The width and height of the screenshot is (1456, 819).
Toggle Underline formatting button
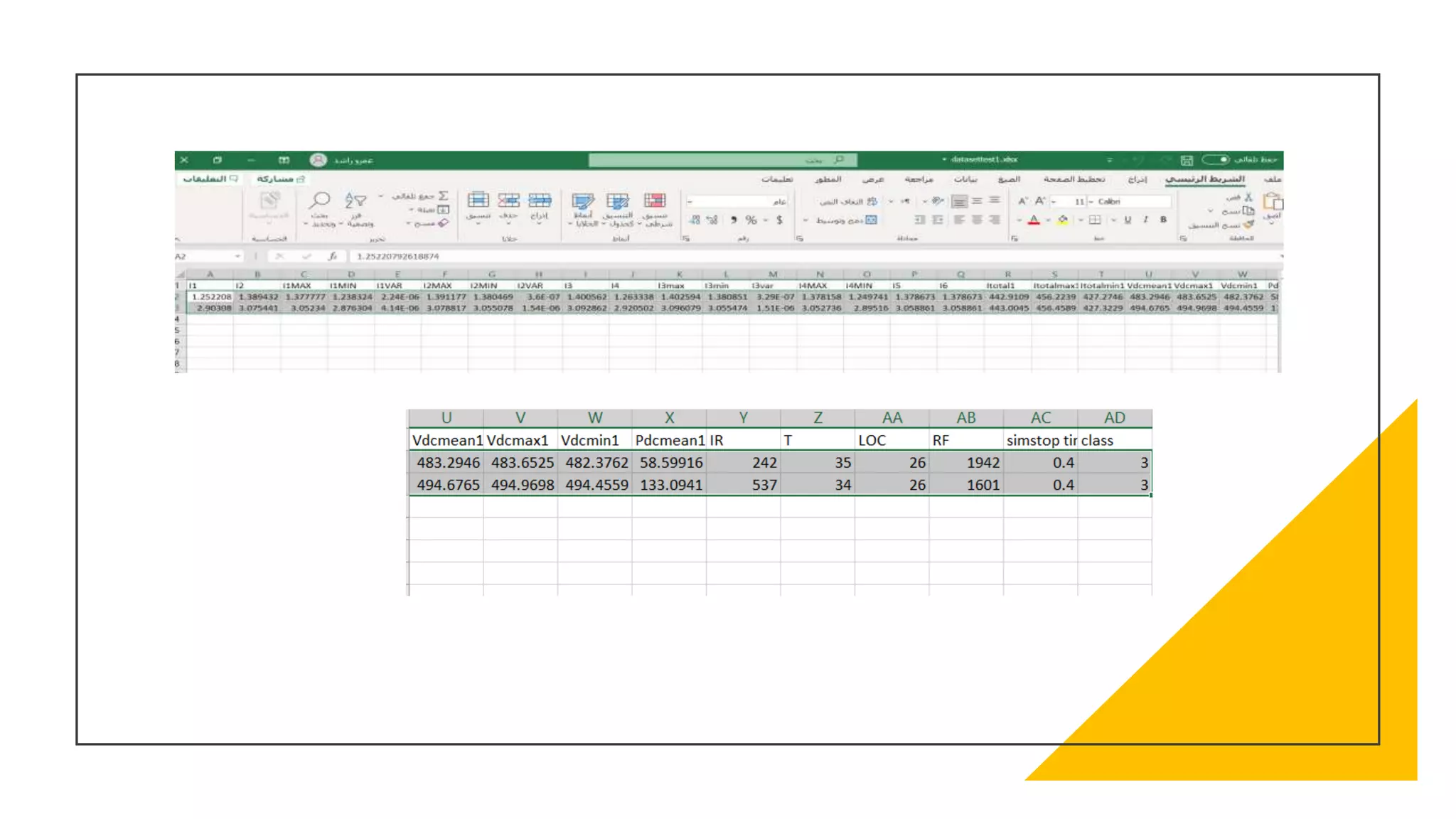1128,220
